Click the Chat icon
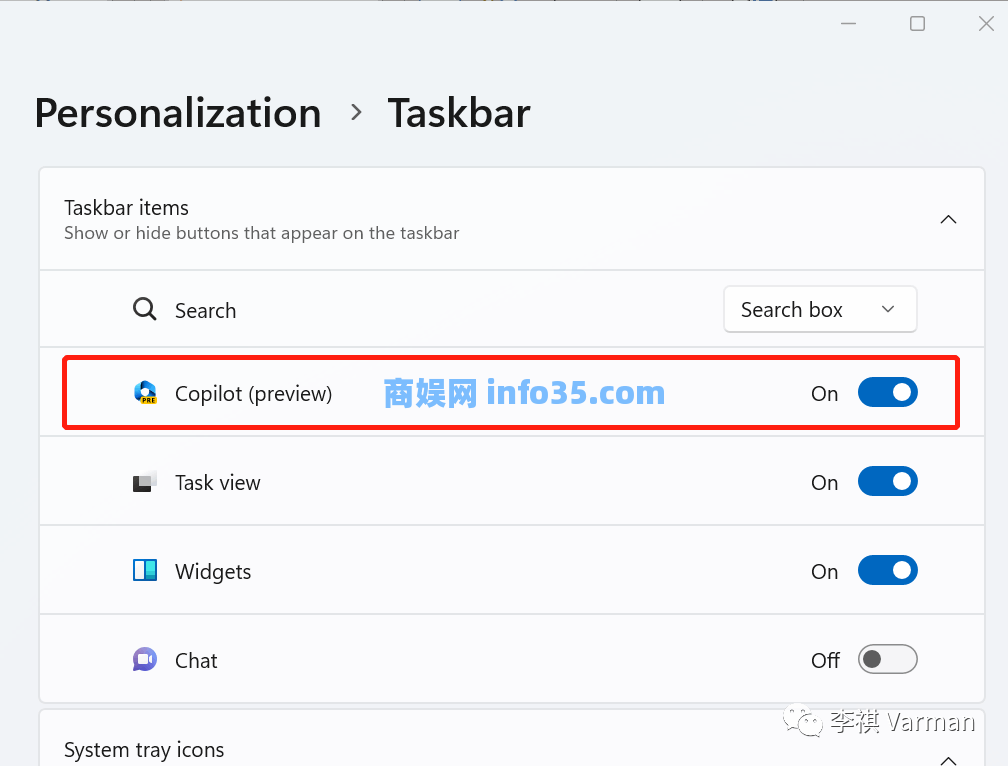1008x766 pixels. click(x=145, y=660)
